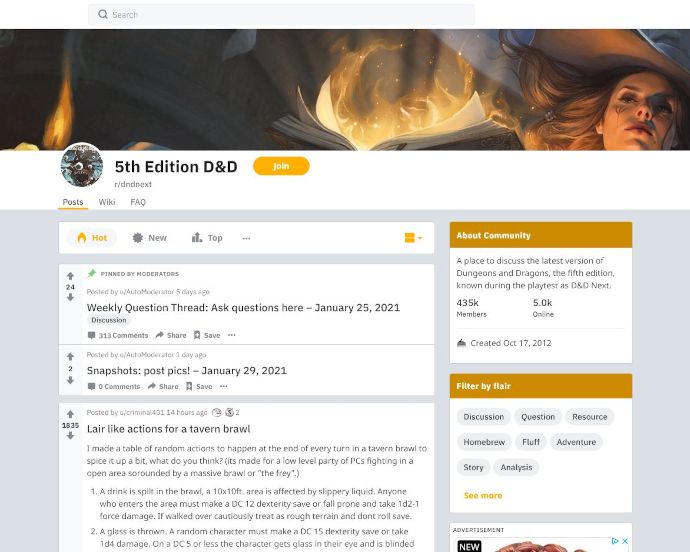Expand flair list with See more

click(x=483, y=496)
